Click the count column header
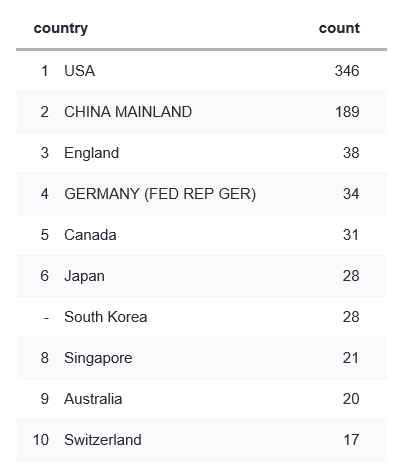The height and width of the screenshot is (466, 405). click(x=339, y=28)
